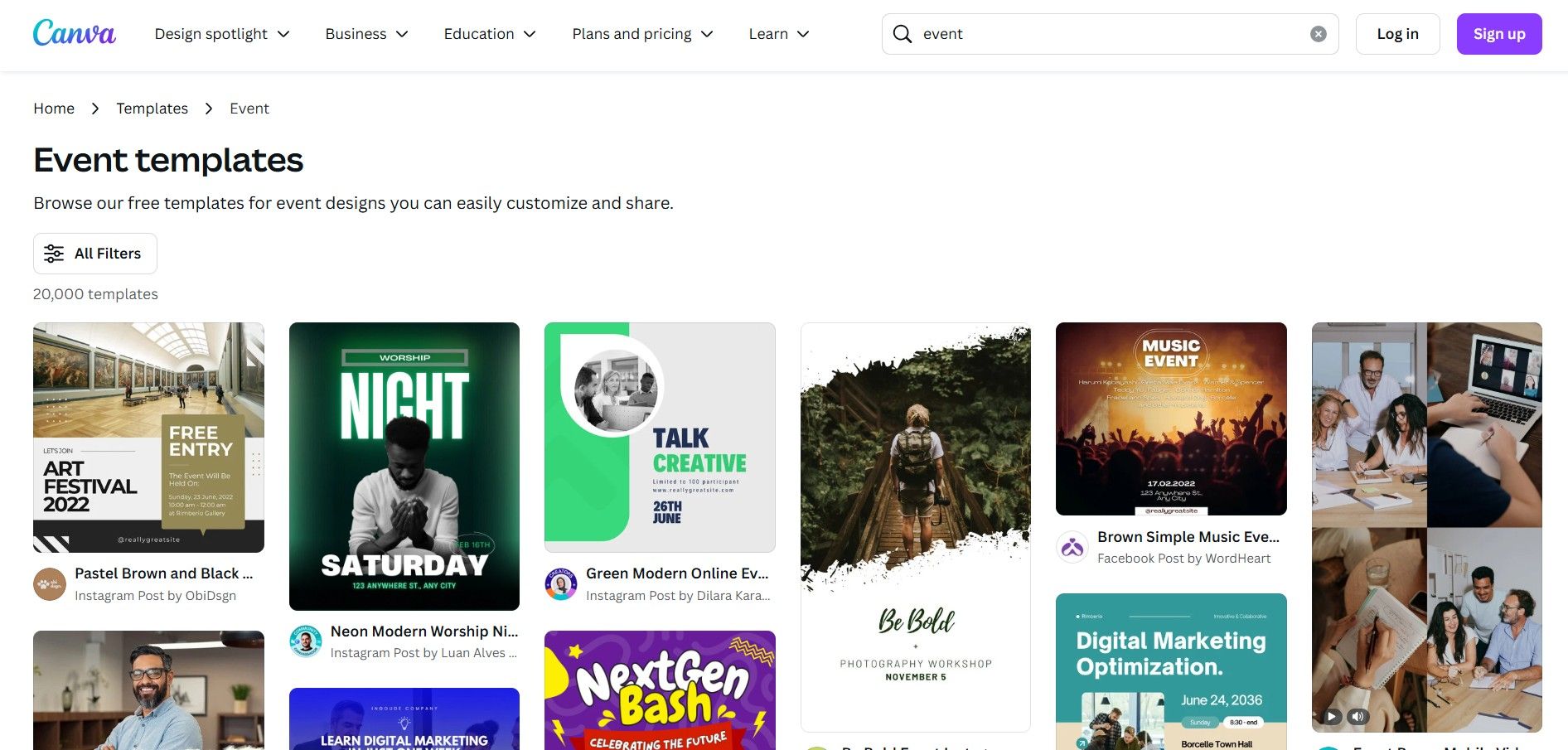Click ObiDsgn creator avatar
The height and width of the screenshot is (750, 1568).
tap(50, 584)
